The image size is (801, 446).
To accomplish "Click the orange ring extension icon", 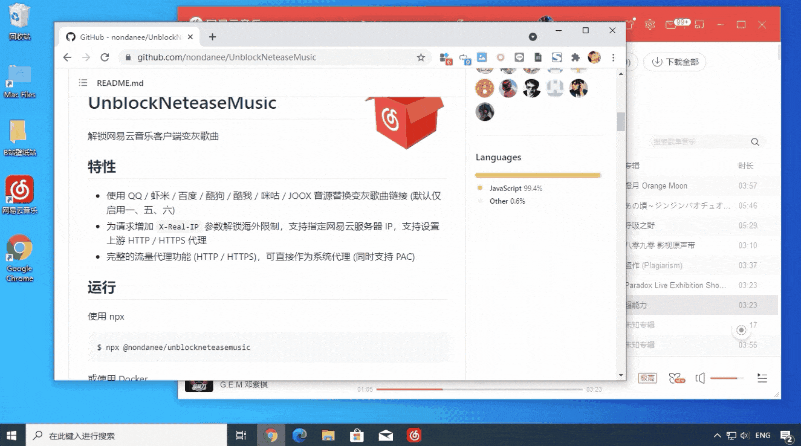I will (x=501, y=57).
